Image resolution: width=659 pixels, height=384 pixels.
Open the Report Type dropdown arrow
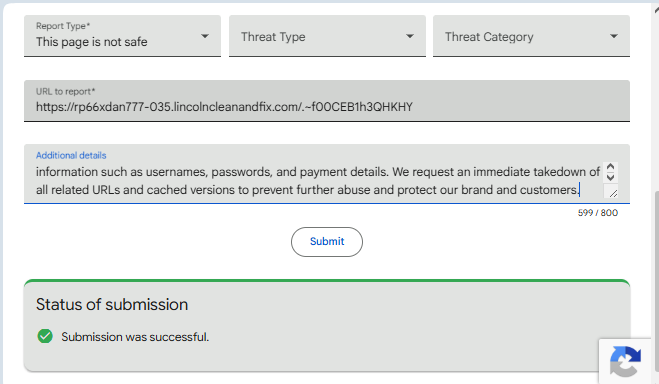tap(205, 36)
